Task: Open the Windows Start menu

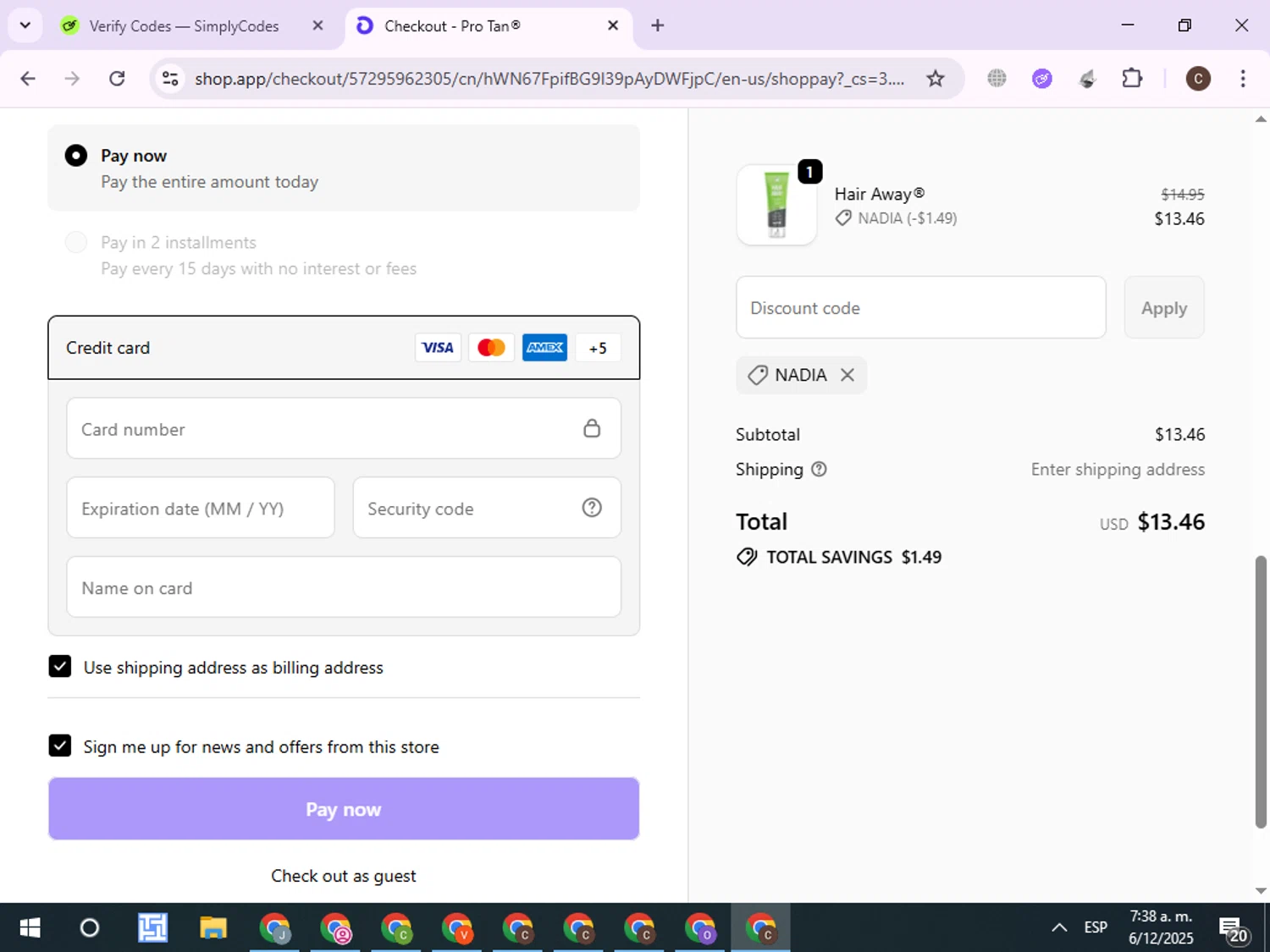Action: coord(30,928)
